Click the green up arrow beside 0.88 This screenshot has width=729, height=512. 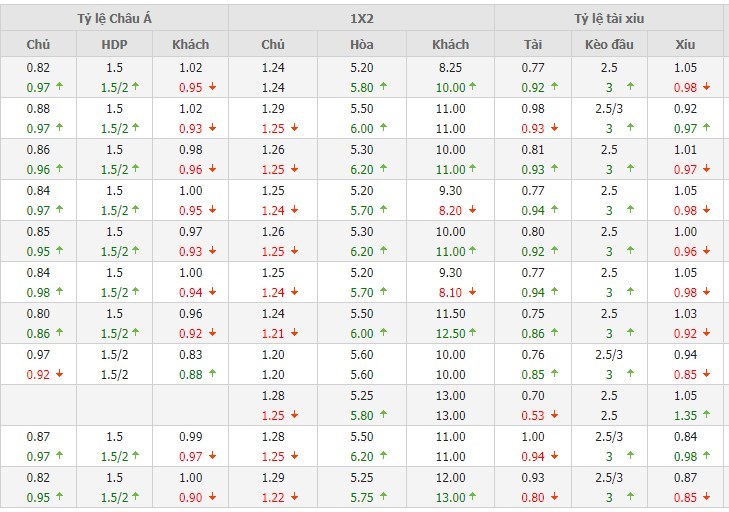(212, 374)
